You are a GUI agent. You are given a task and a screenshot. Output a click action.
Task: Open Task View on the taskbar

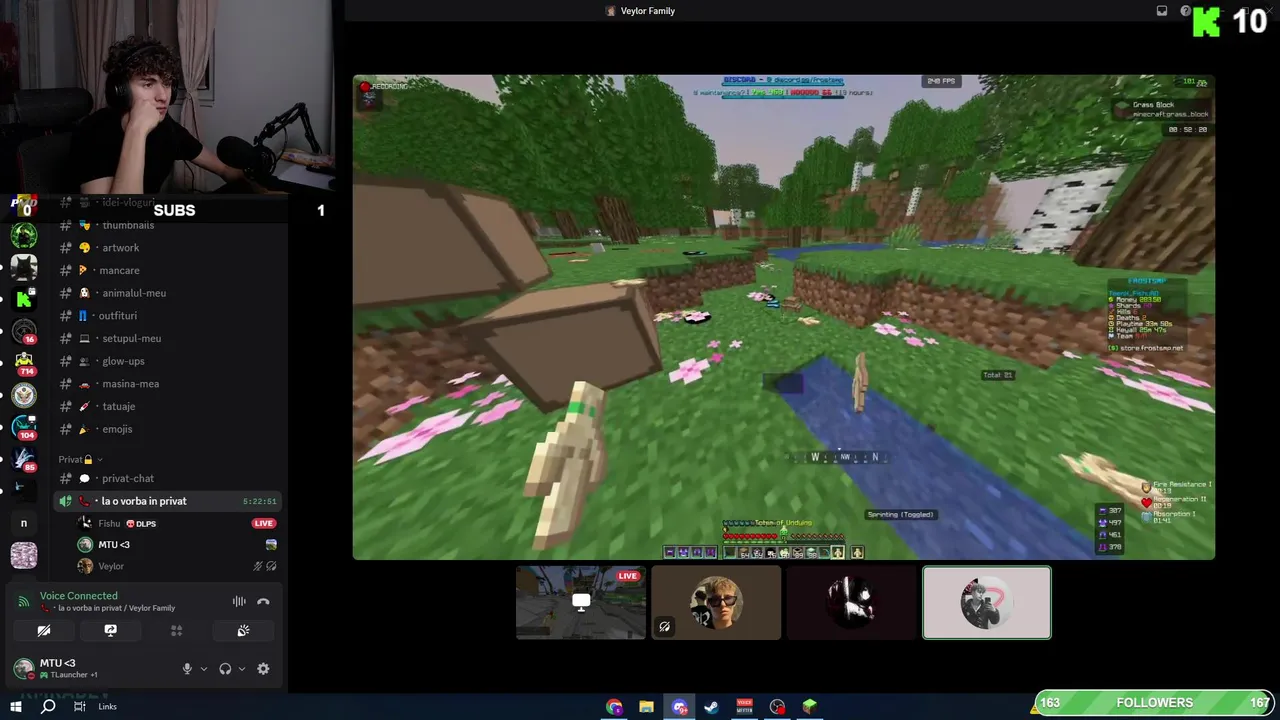[79, 707]
